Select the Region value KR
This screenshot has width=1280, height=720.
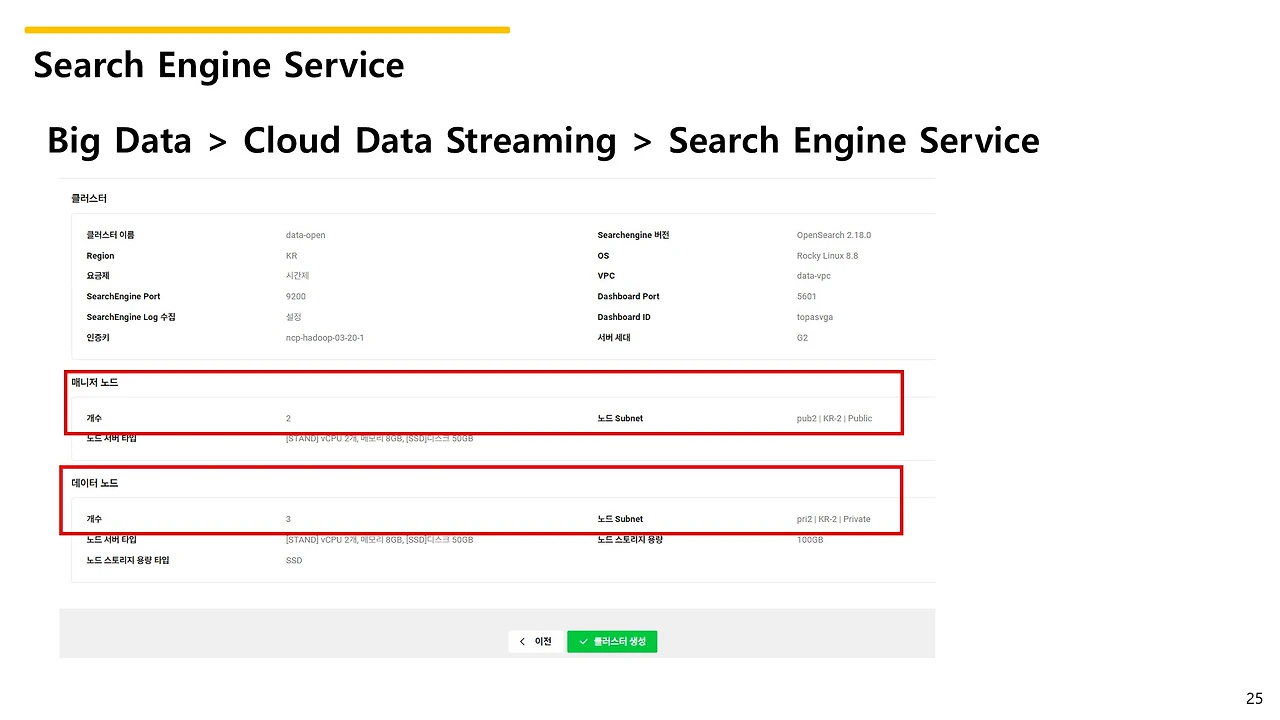pos(291,256)
